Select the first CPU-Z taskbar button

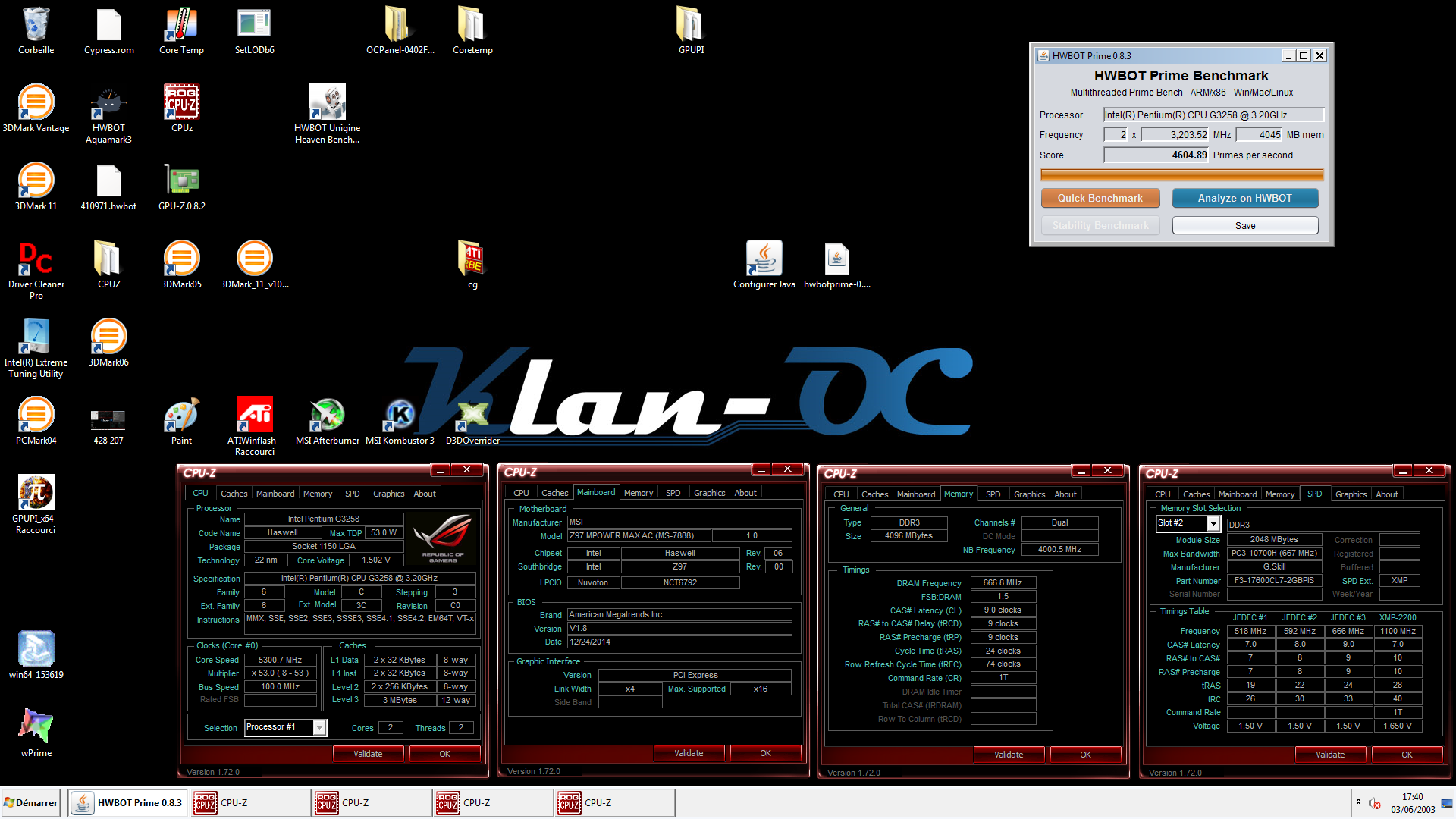249,802
